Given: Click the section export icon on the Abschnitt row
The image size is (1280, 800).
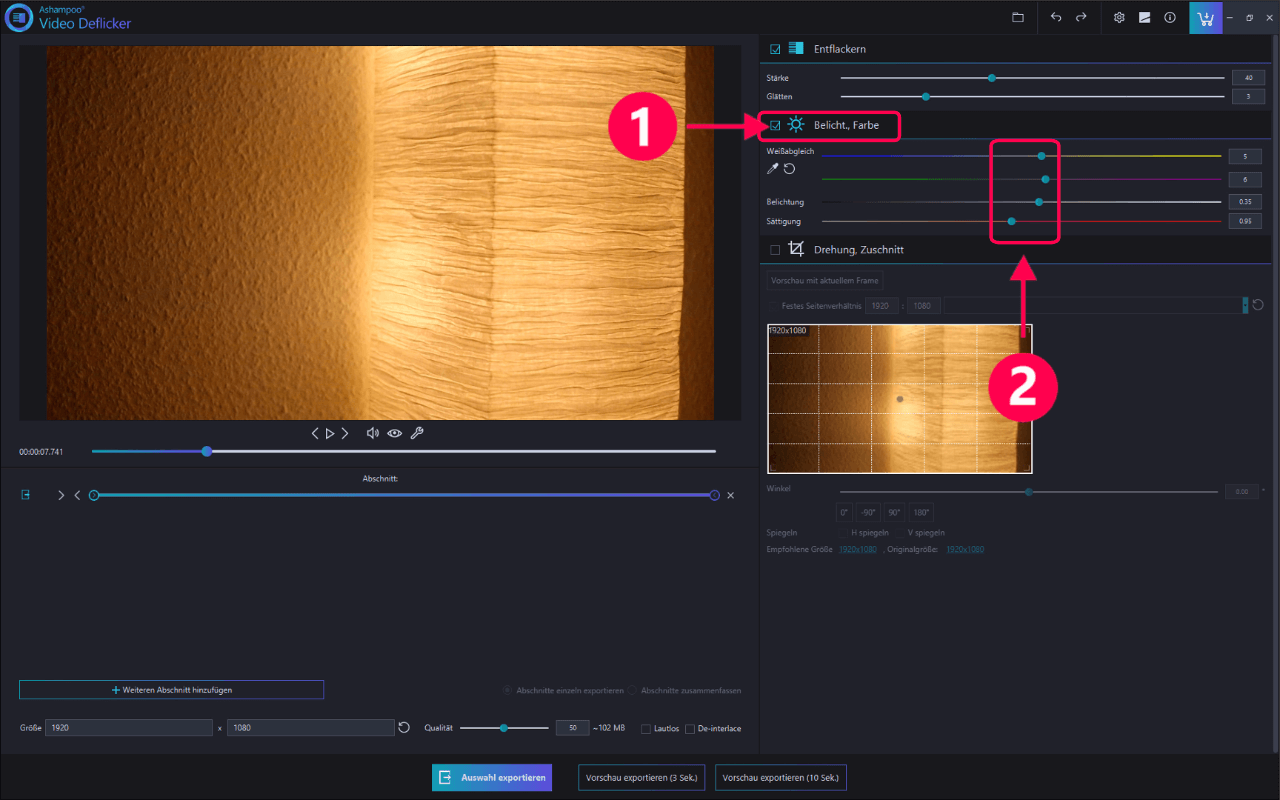Looking at the screenshot, I should [x=26, y=495].
